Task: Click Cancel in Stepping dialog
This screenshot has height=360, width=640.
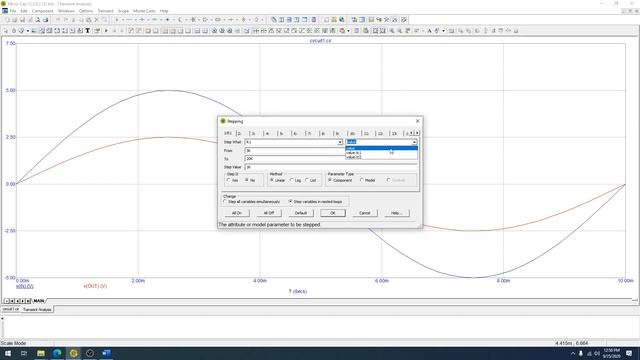Action: click(364, 213)
